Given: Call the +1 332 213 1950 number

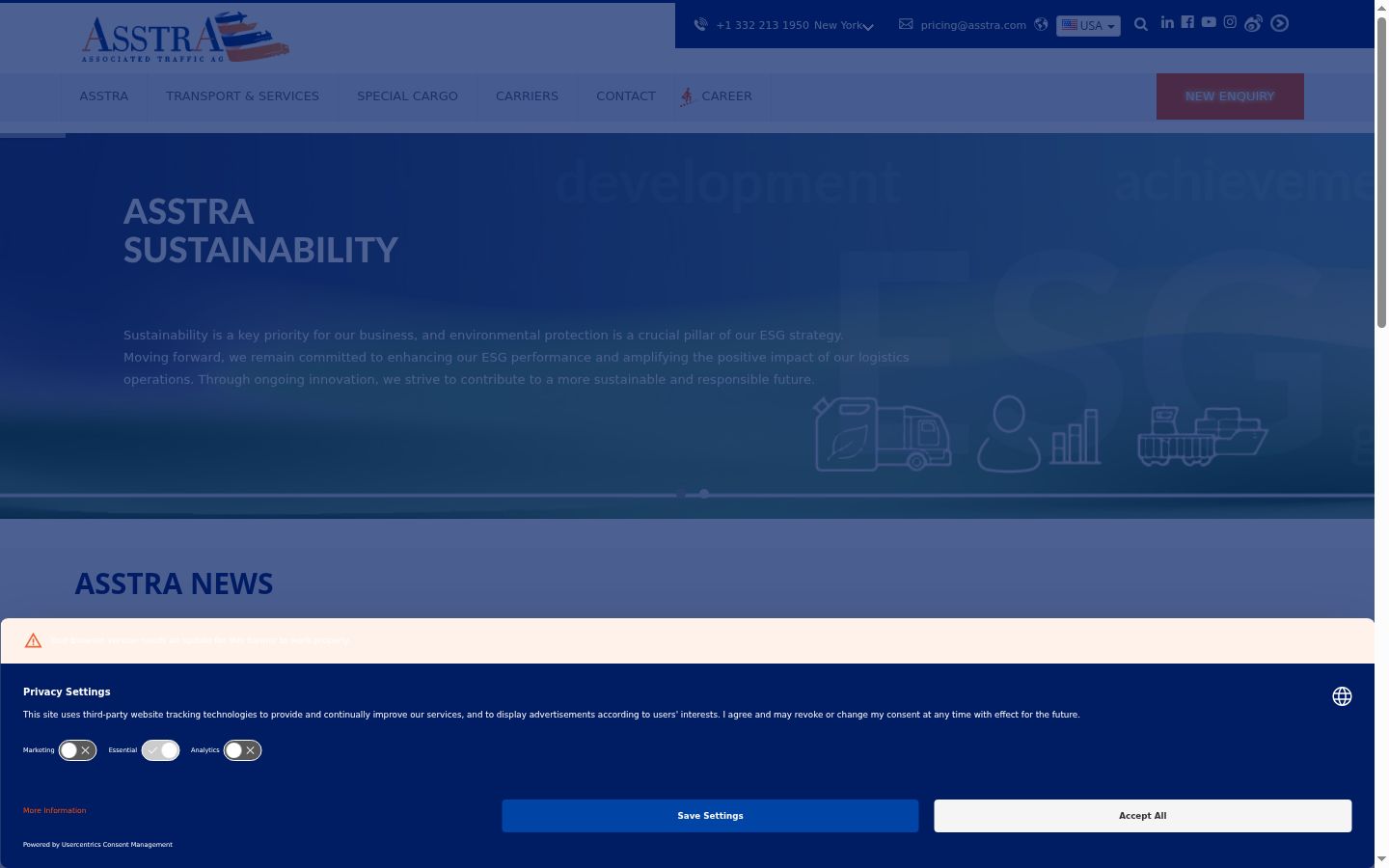Looking at the screenshot, I should point(762,25).
